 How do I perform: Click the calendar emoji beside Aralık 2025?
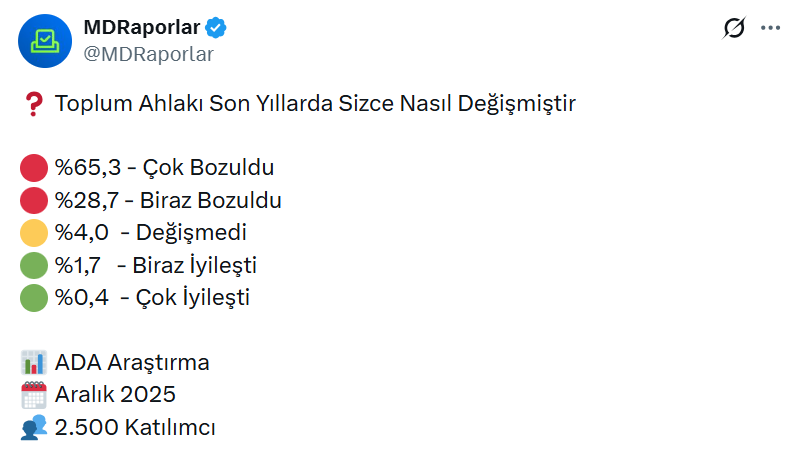coord(33,394)
